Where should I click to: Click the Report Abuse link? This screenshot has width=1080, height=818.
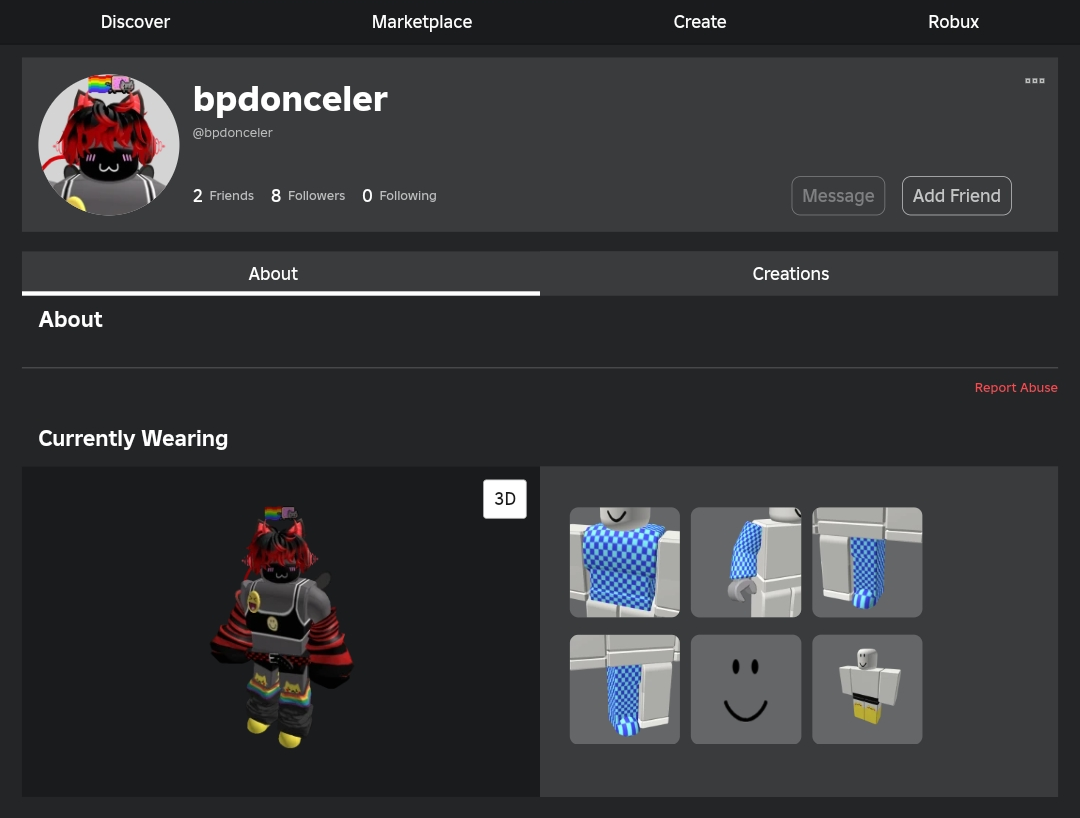coord(1016,388)
